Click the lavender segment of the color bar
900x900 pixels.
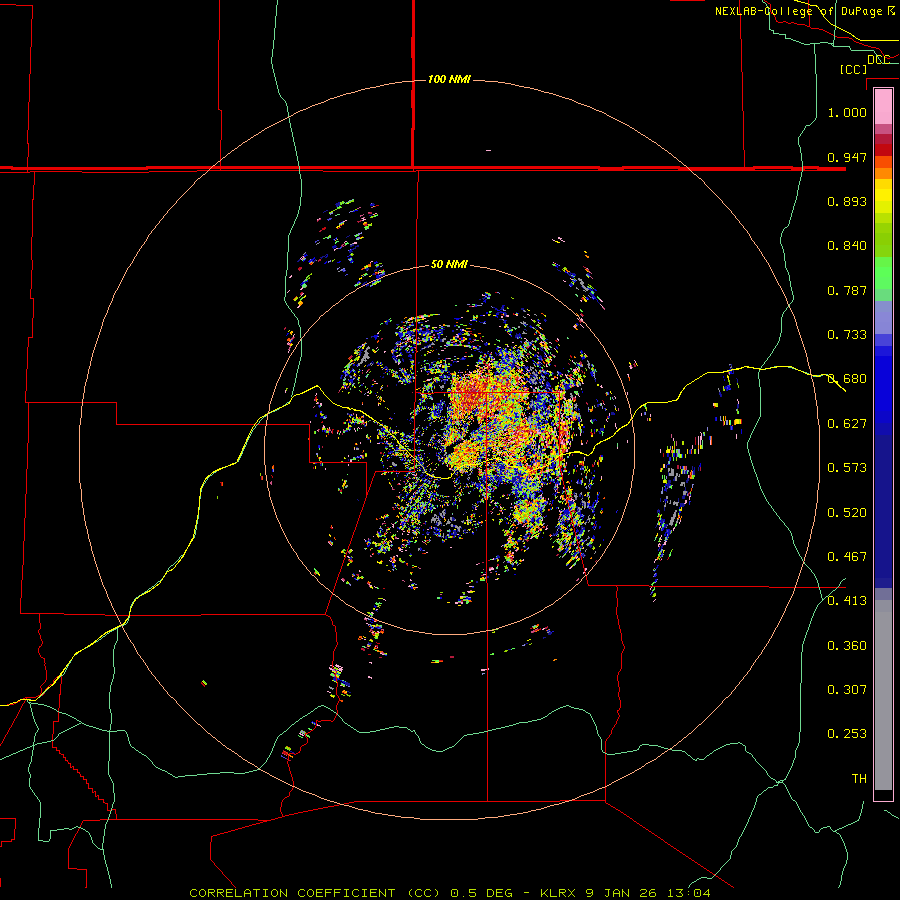(883, 317)
